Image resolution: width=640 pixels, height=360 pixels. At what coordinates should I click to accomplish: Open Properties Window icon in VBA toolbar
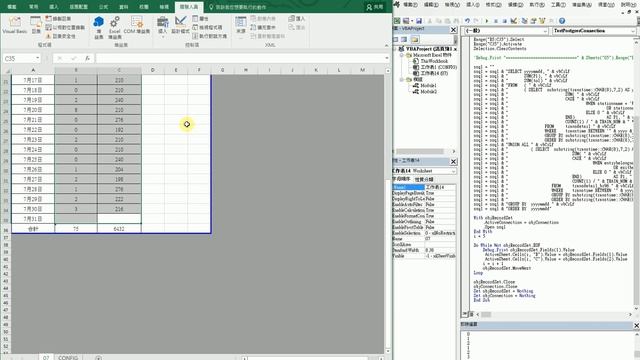pyautogui.click(x=533, y=20)
